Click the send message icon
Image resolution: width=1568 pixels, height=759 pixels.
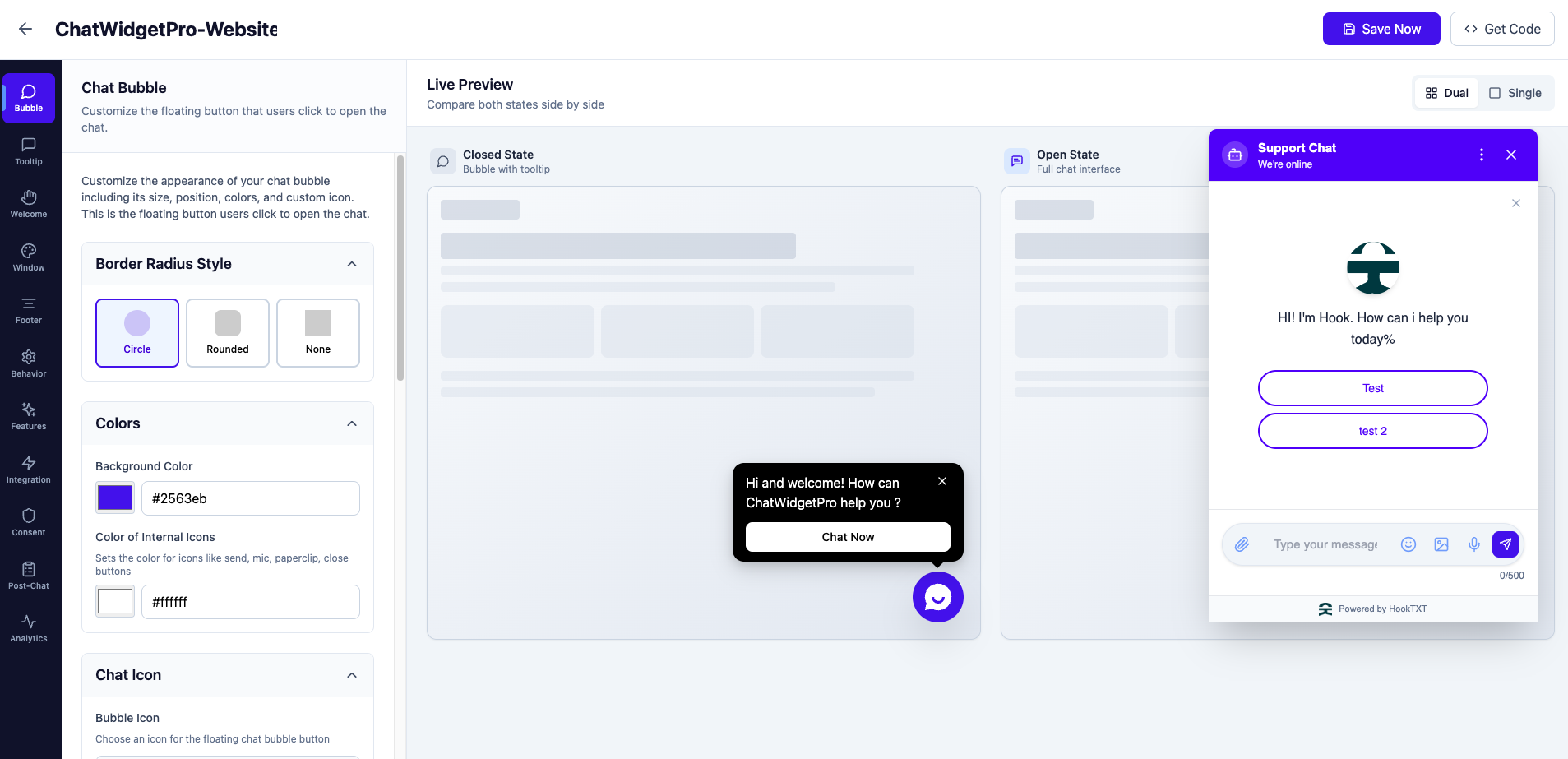click(x=1505, y=544)
